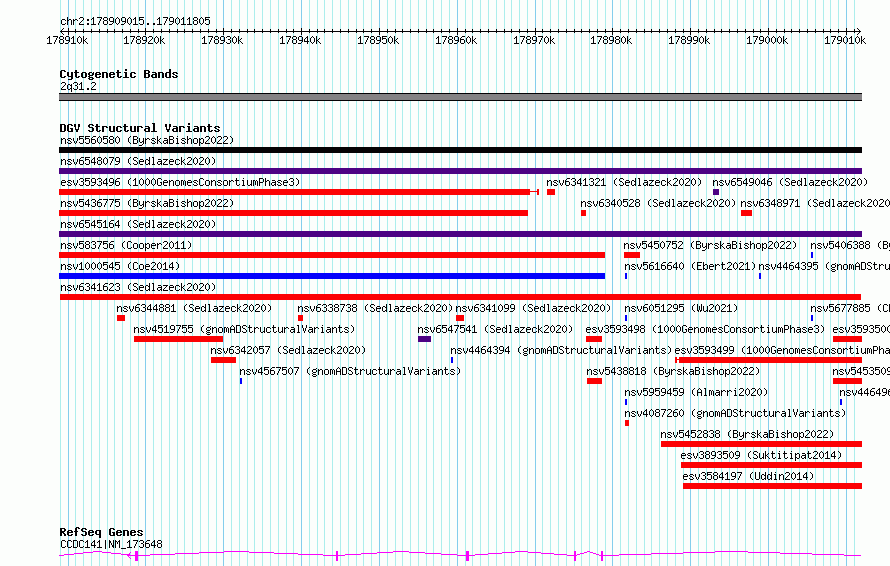This screenshot has width=890, height=566.
Task: Open esv3593496 1000GenomesConsortiumPhase3 variant
Action: tap(180, 182)
